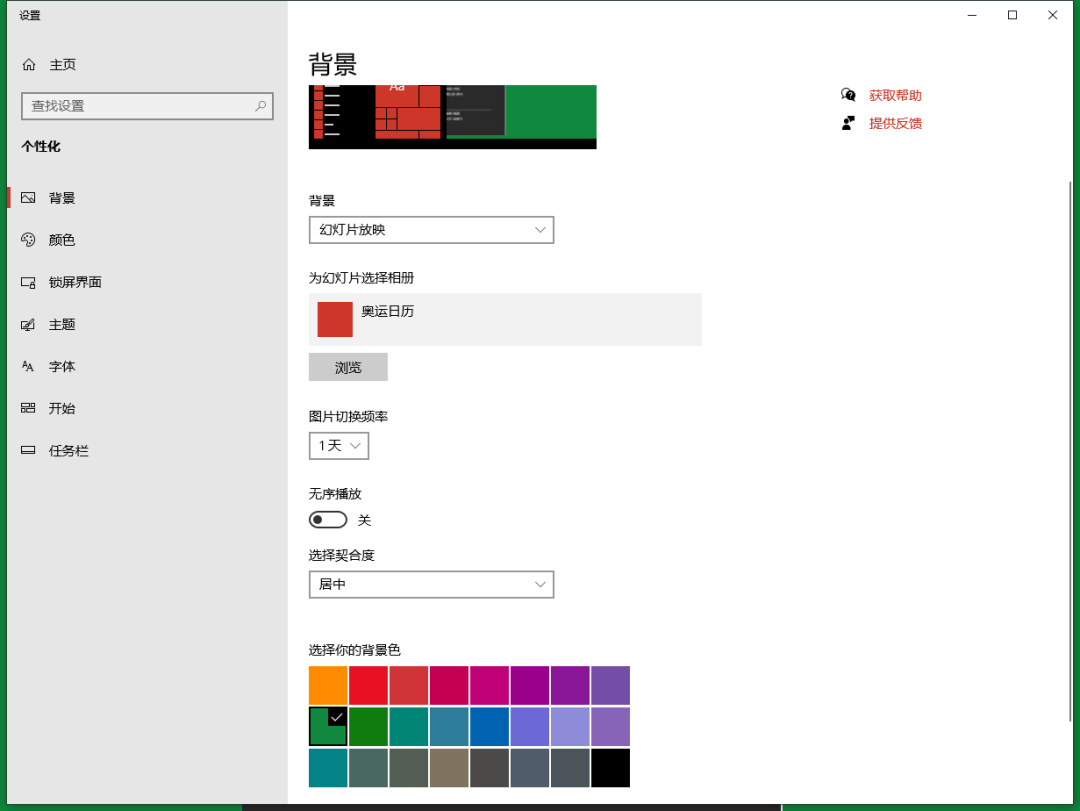1080x811 pixels.
Task: Click the 为幻灯片选择相册 label
Action: (x=361, y=278)
